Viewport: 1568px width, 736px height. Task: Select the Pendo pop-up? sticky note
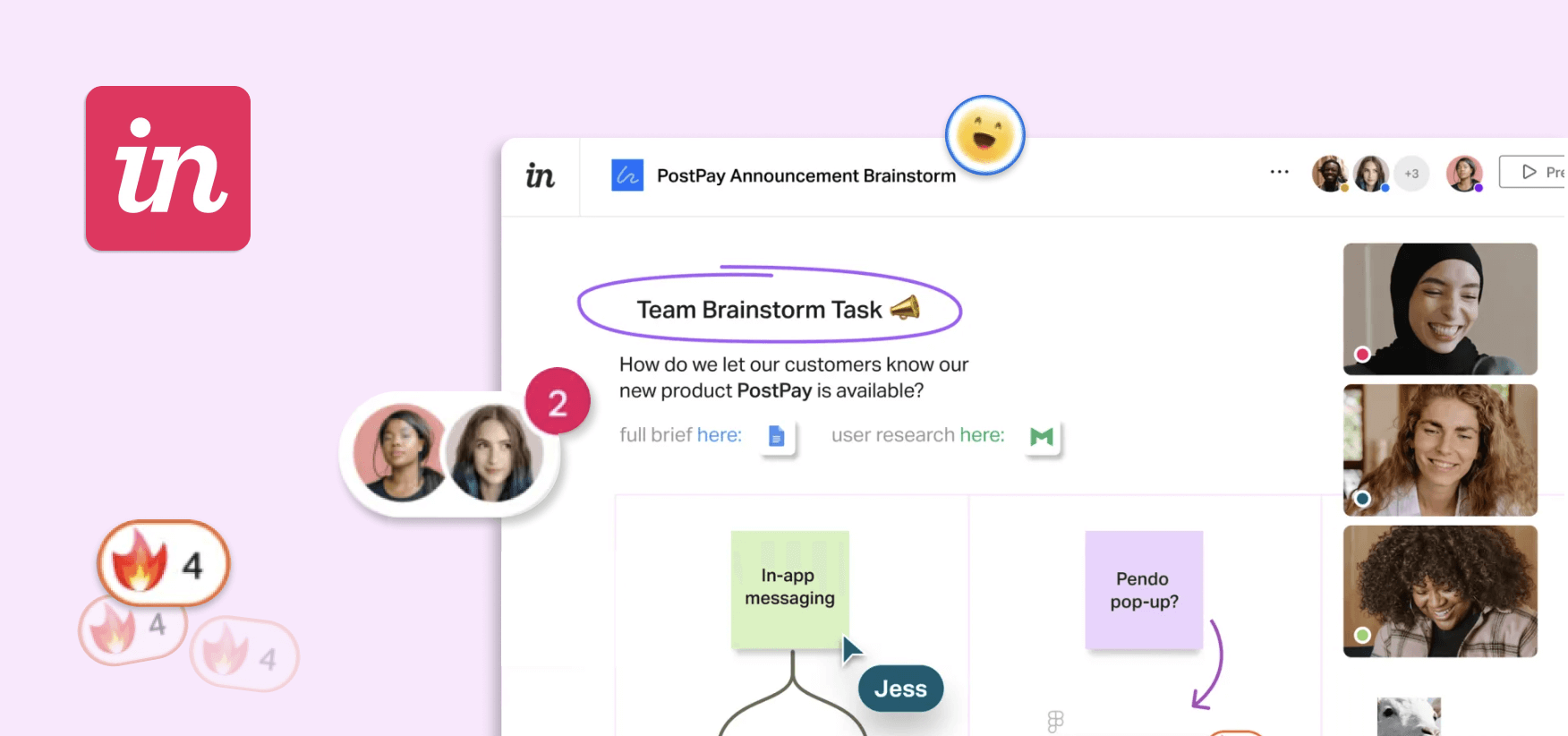pyautogui.click(x=1145, y=589)
